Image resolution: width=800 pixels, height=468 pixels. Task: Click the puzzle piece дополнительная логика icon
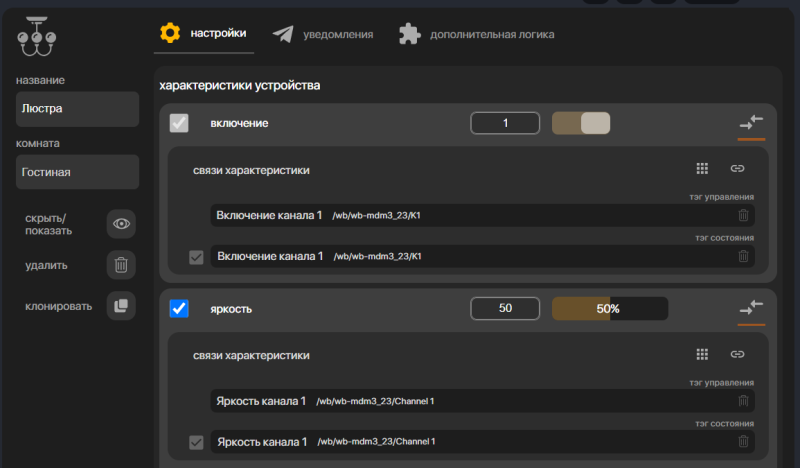click(410, 34)
